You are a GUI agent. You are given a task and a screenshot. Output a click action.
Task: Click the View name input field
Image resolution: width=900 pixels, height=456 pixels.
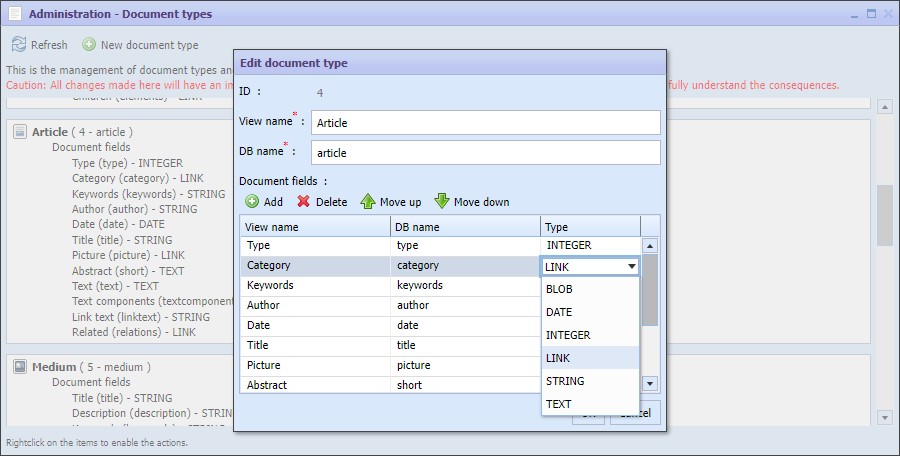click(484, 123)
